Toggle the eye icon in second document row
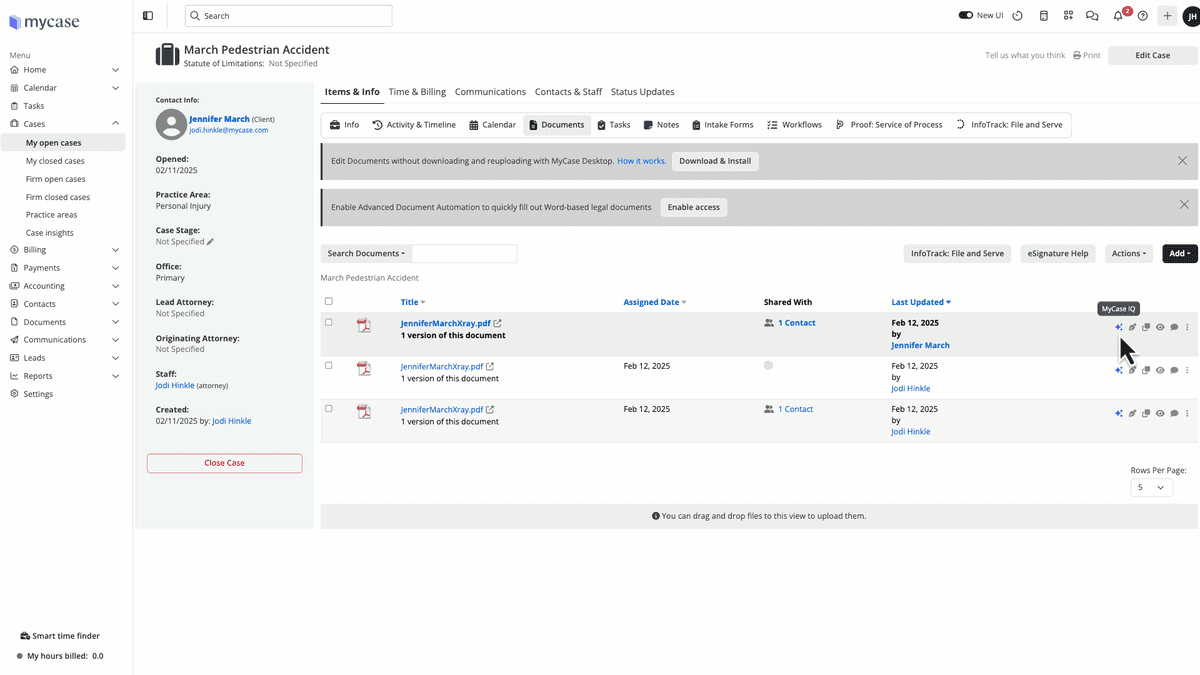 tap(1160, 370)
